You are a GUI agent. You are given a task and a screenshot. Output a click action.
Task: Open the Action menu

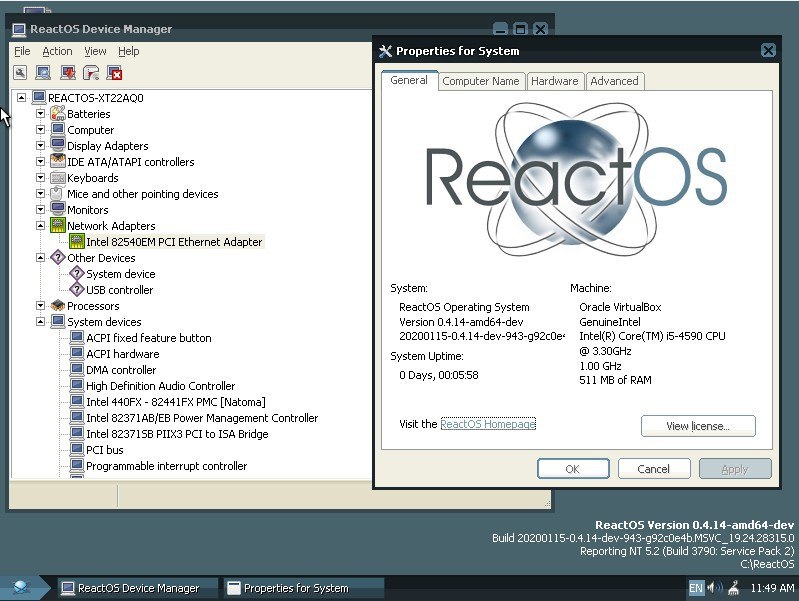(x=57, y=51)
